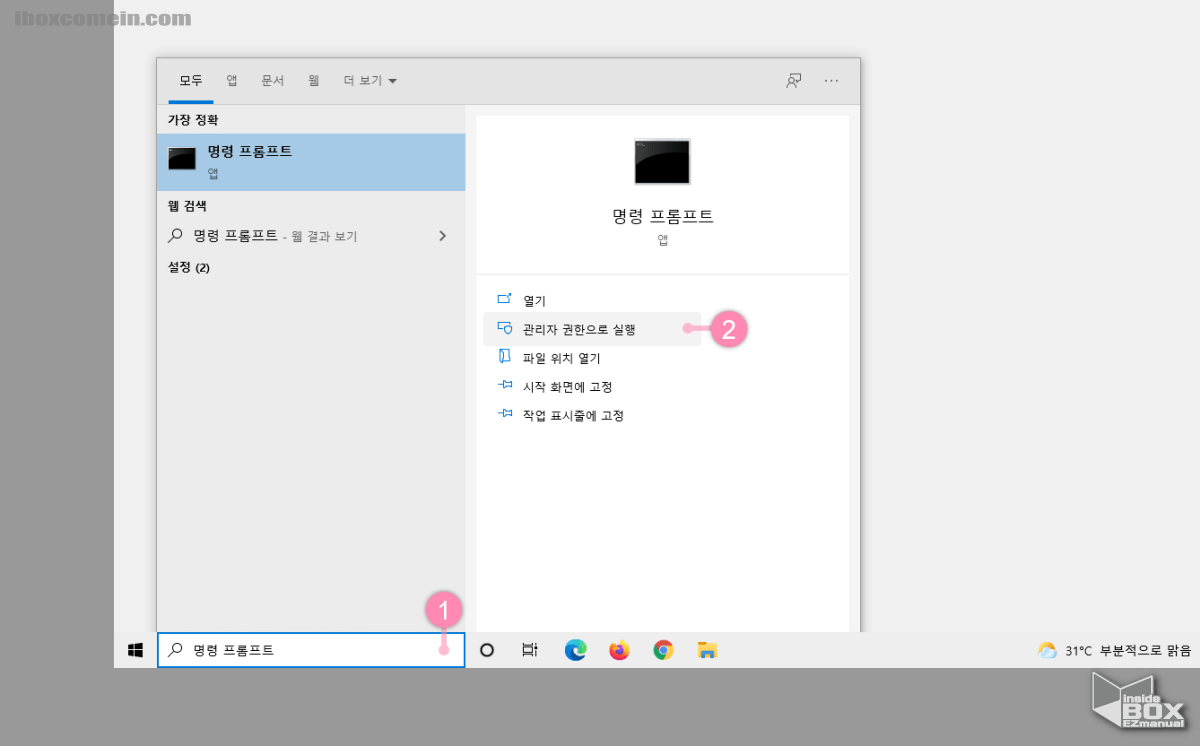
Task: Launch Microsoft Edge from the taskbar
Action: [575, 650]
